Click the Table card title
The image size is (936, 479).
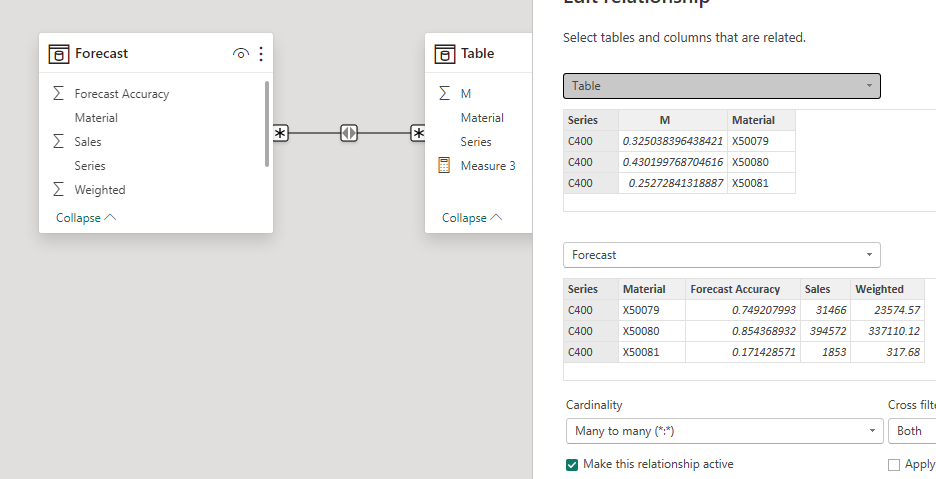[478, 54]
